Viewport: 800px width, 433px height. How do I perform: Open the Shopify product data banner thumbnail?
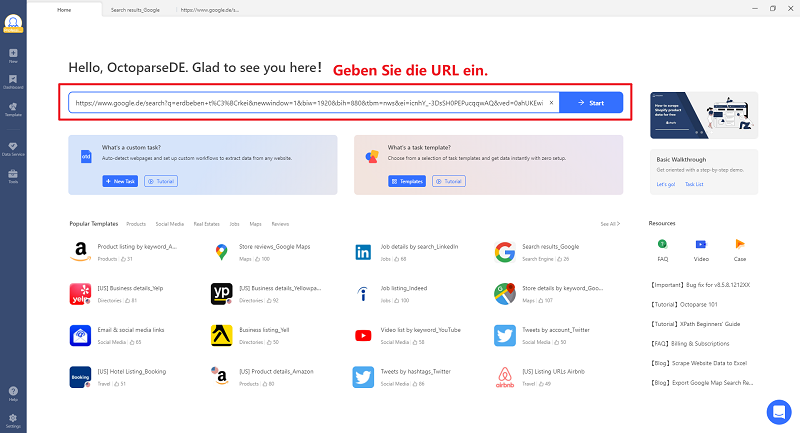point(704,115)
